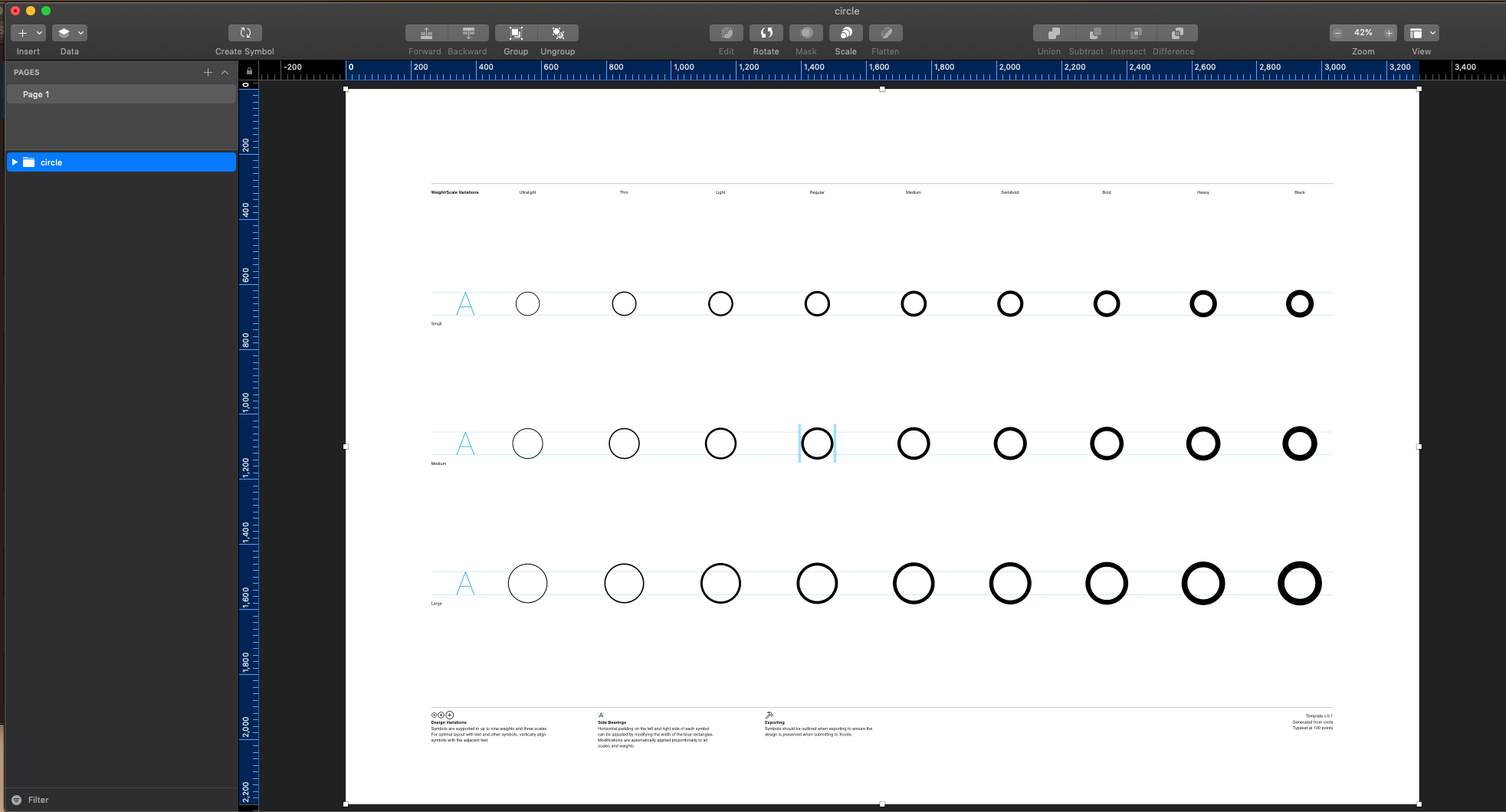1506x812 pixels.
Task: Select the circle artboard layer row
Action: coord(121,162)
